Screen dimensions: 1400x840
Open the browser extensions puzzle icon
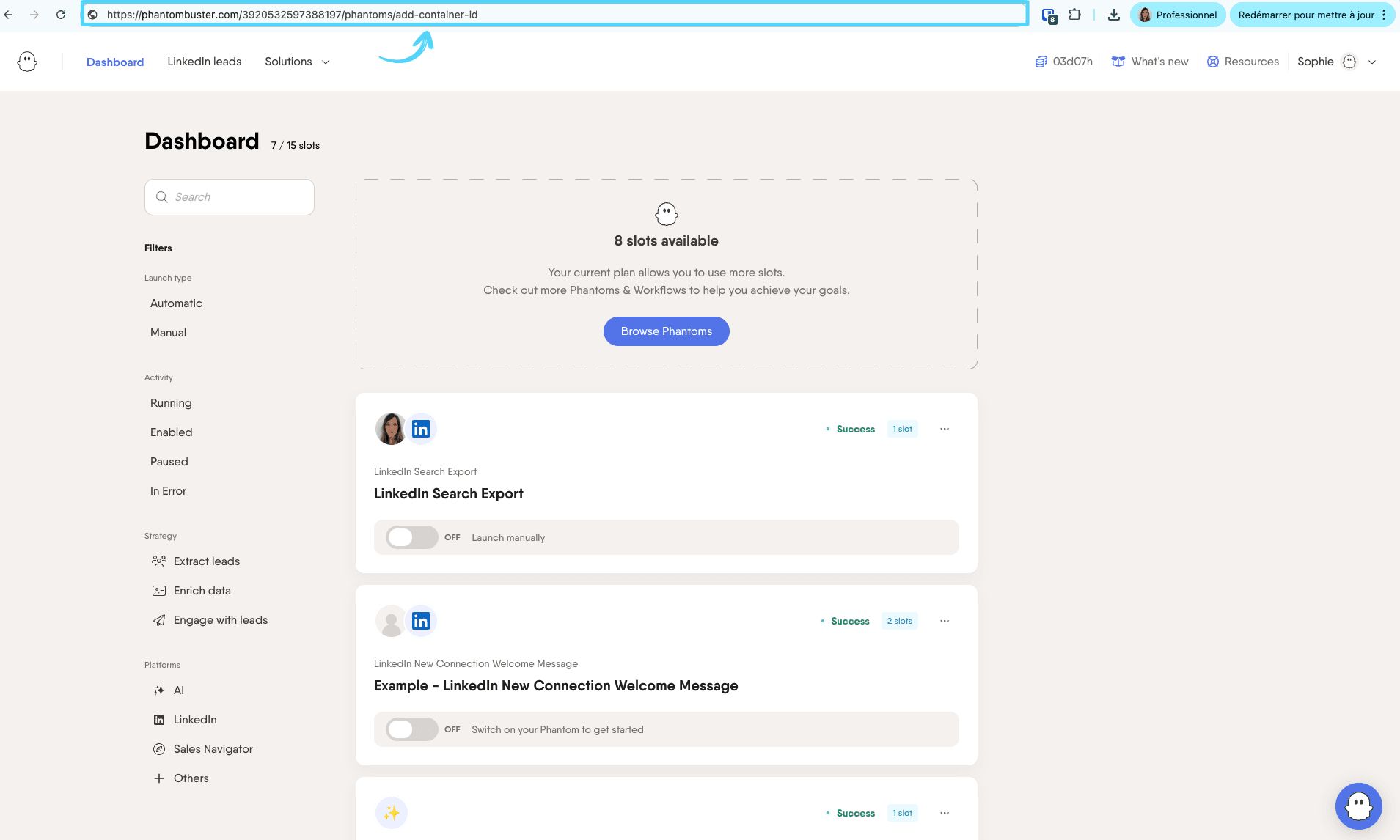(1074, 15)
